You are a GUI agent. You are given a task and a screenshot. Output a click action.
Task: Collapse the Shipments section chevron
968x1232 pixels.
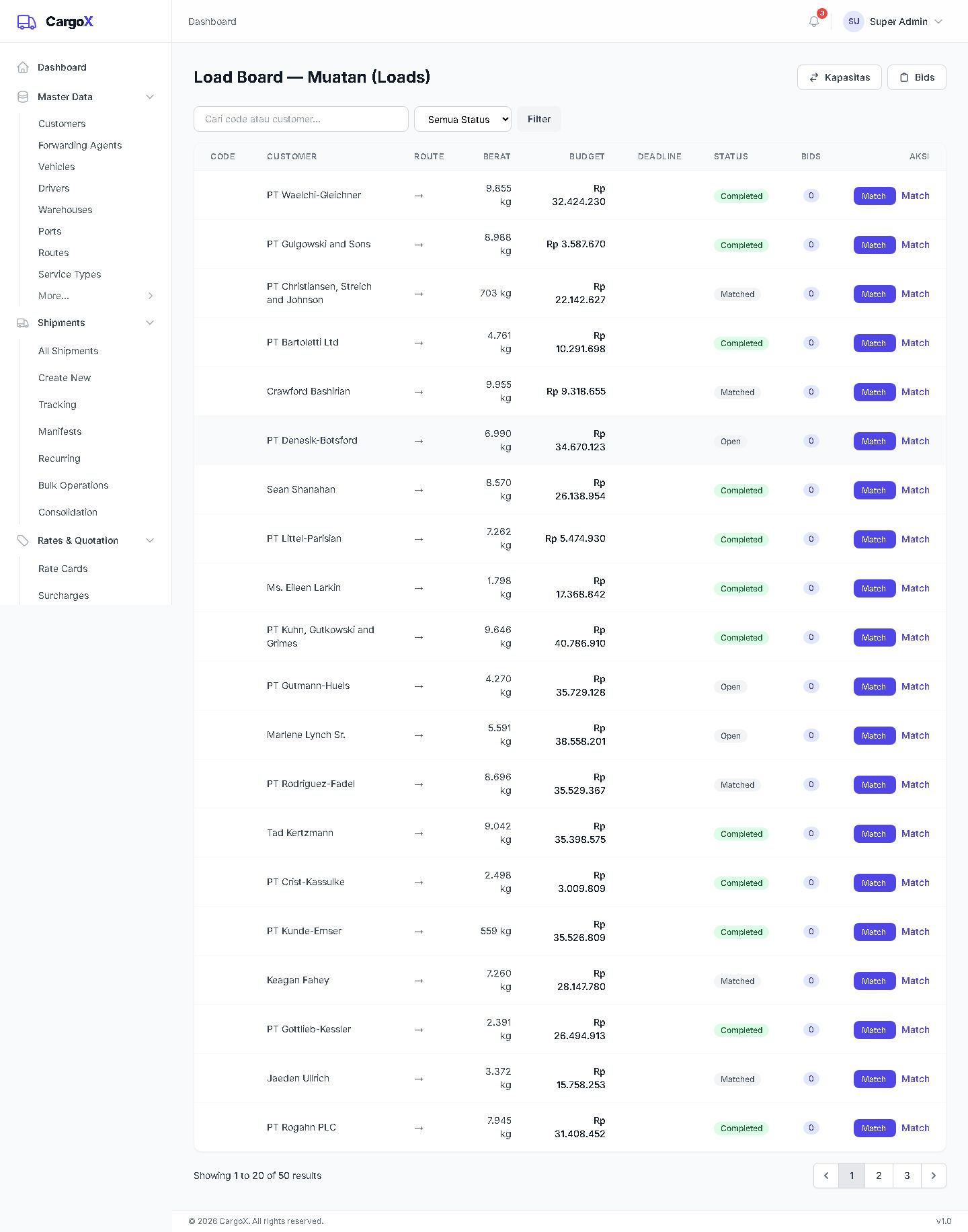150,323
